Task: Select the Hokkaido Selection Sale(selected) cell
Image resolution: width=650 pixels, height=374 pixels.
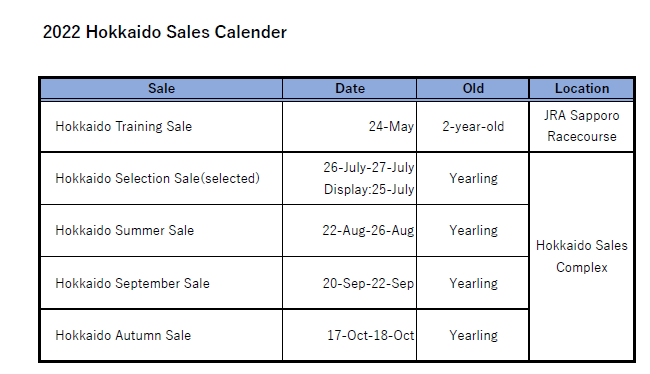Action: pos(162,178)
